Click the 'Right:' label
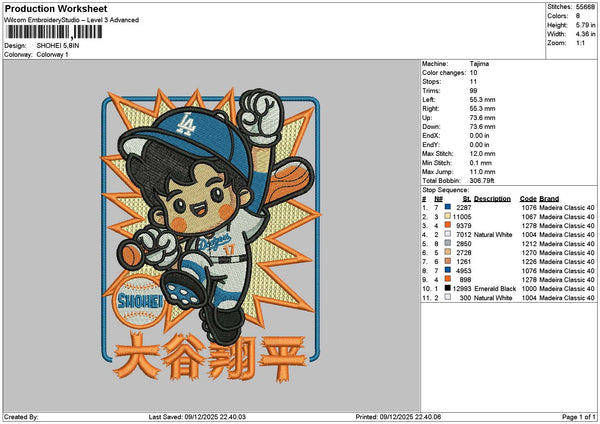 [x=430, y=109]
